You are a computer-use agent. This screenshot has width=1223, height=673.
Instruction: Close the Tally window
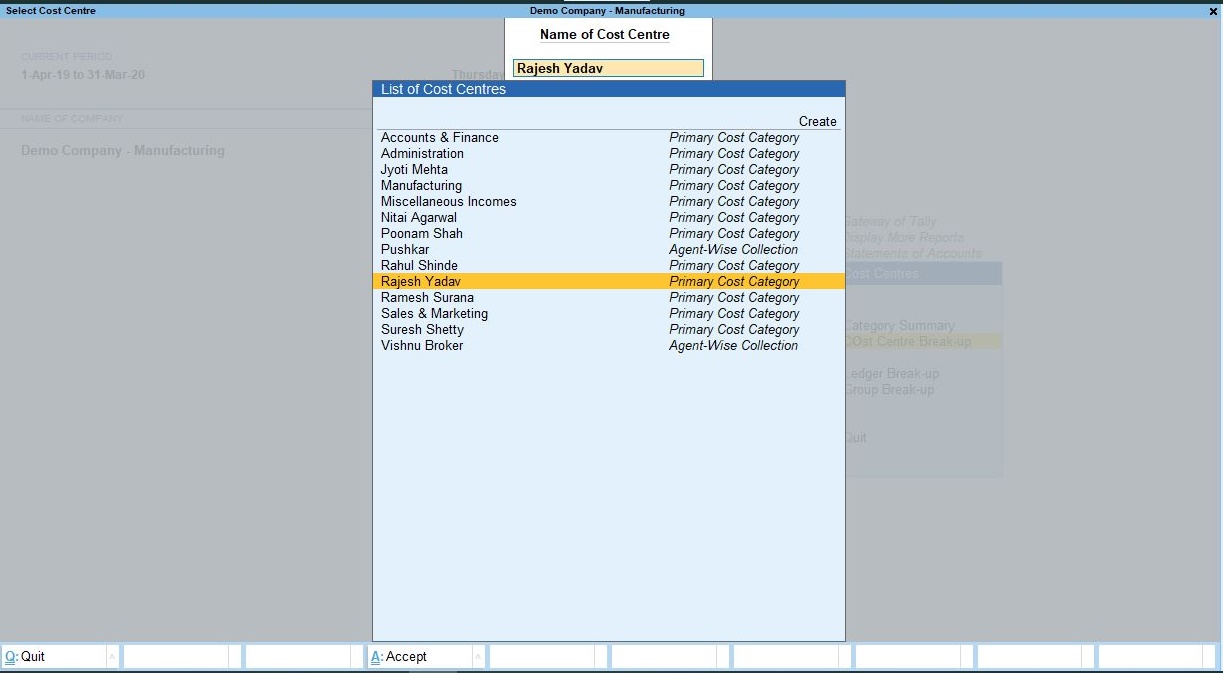1211,11
